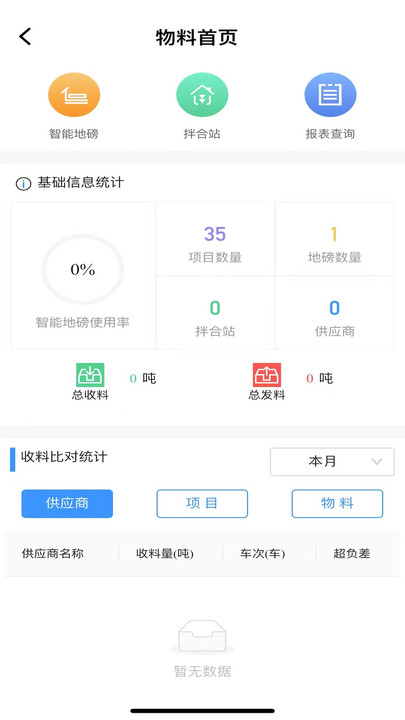Tap the 超负差 column header

(352, 554)
